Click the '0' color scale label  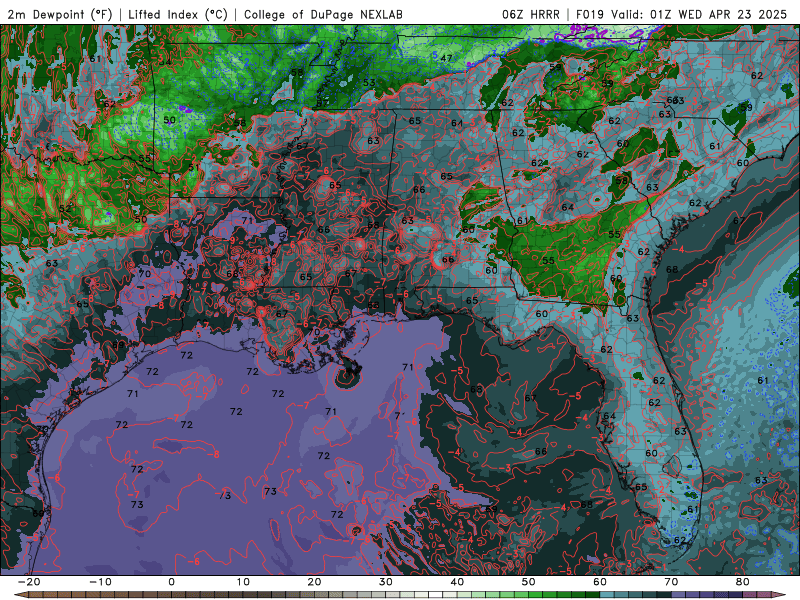pos(171,582)
